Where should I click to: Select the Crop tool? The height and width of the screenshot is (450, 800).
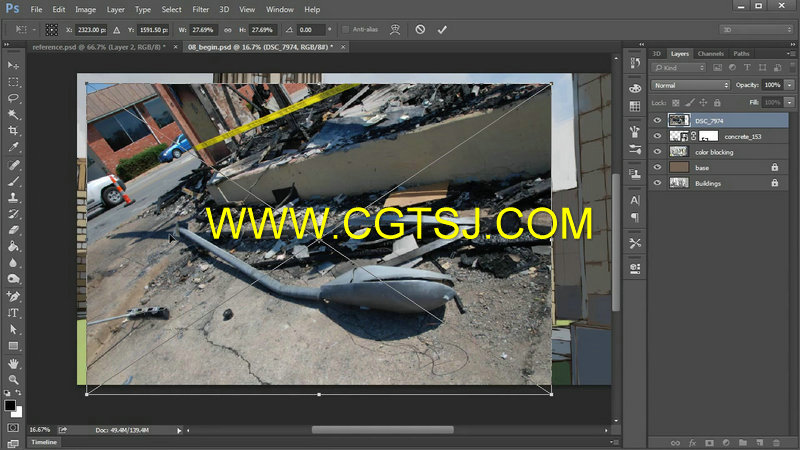13,131
